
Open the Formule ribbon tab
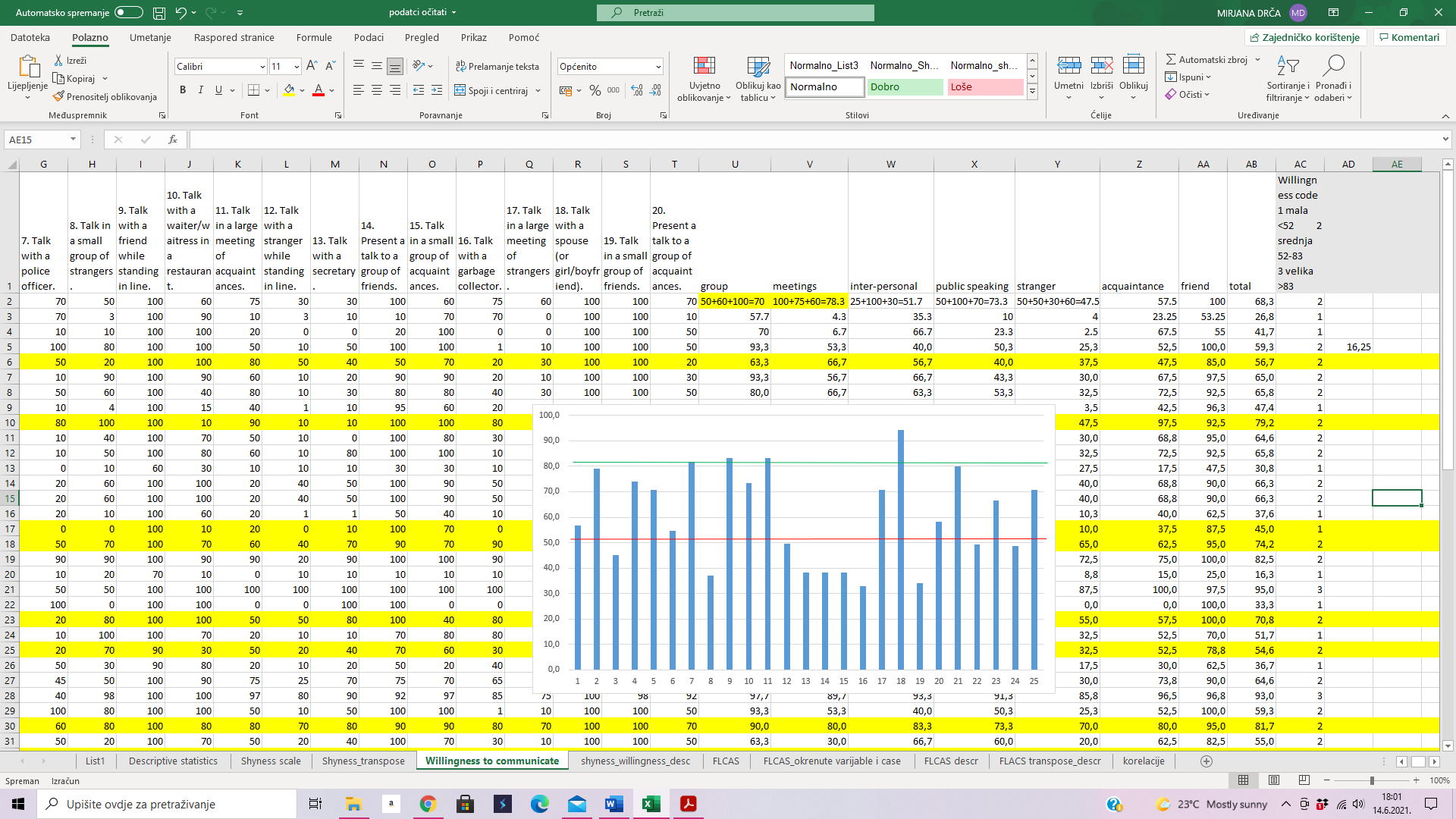point(314,37)
